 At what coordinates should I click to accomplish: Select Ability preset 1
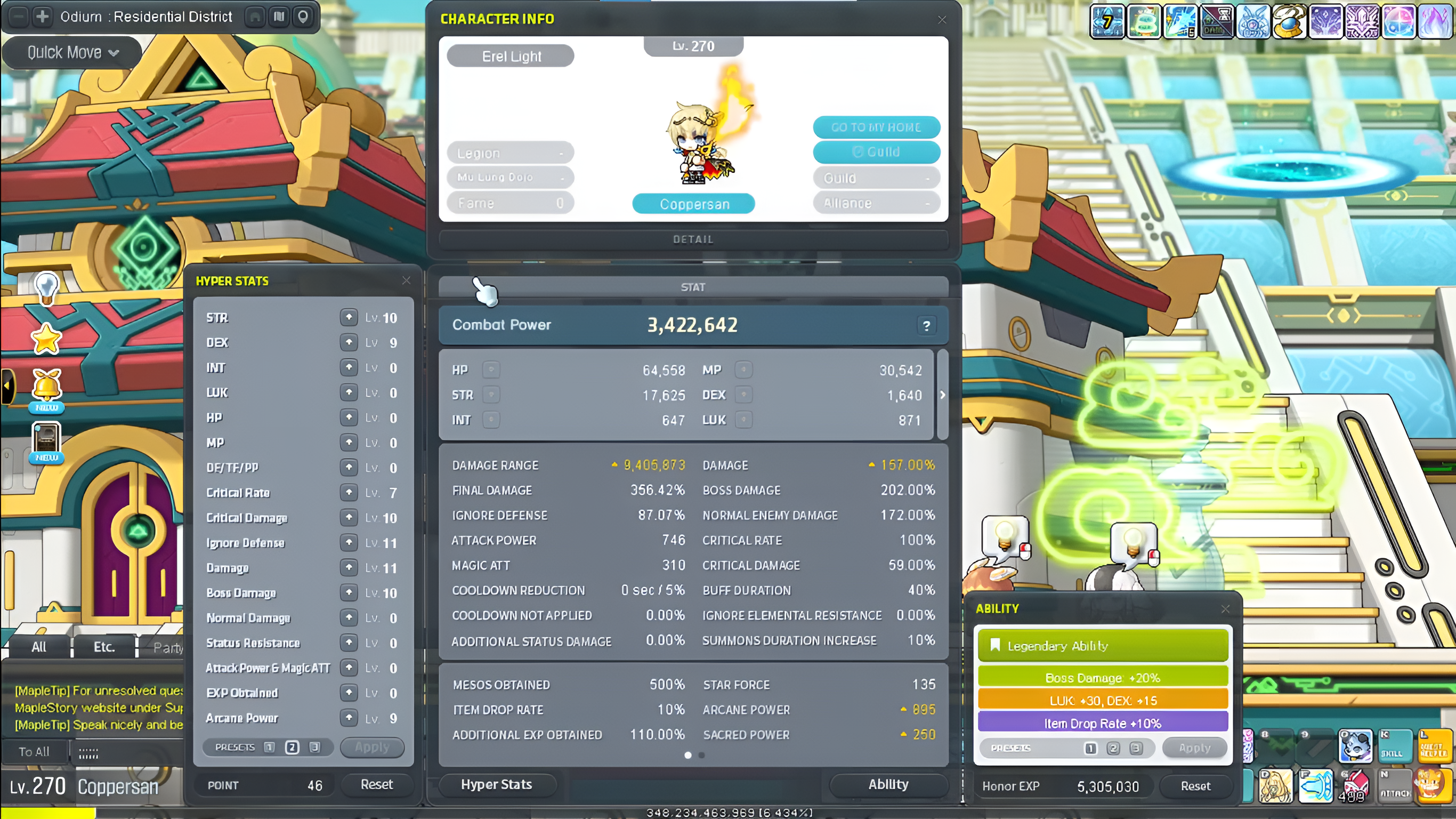[1090, 748]
